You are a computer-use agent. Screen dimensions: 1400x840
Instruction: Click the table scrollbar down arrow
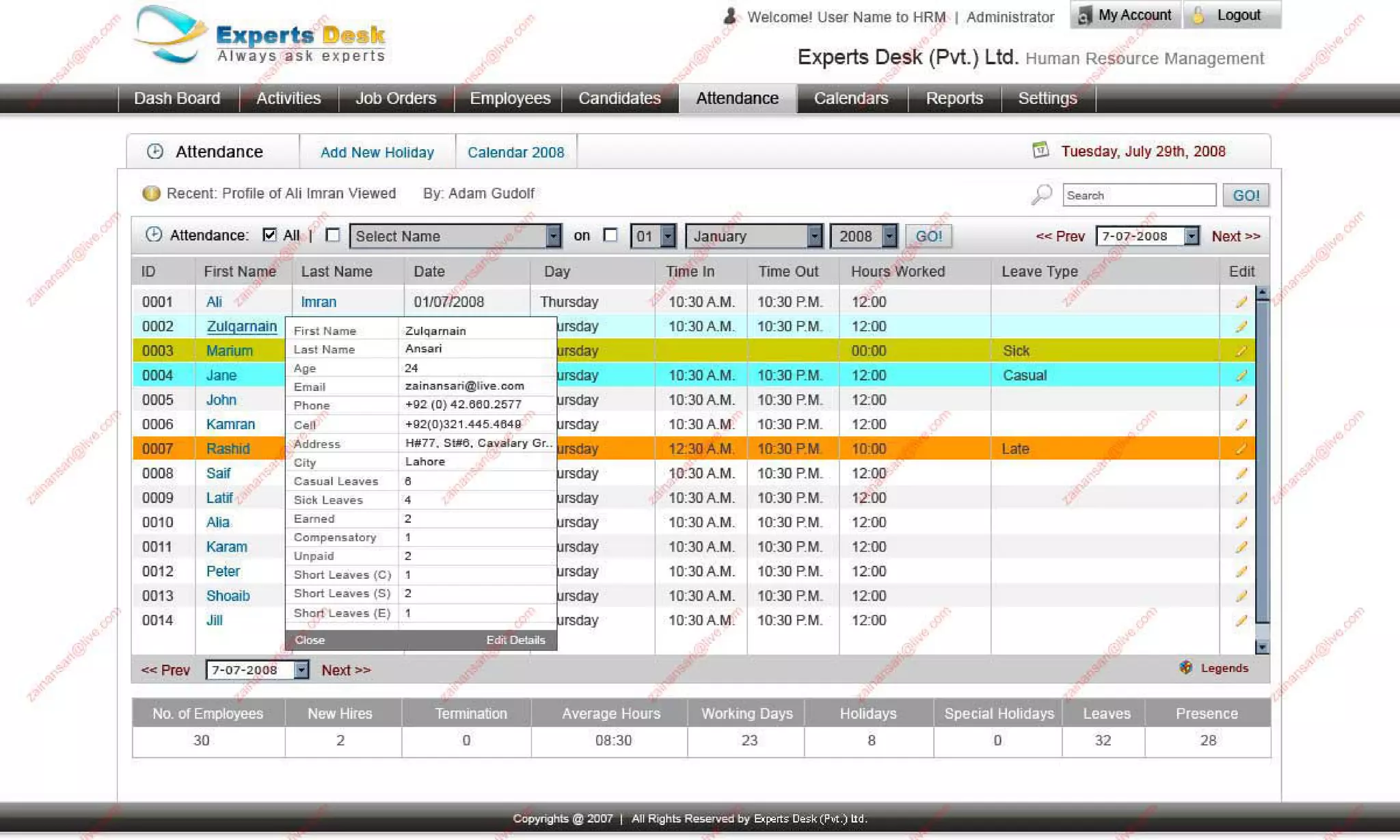coord(1262,647)
